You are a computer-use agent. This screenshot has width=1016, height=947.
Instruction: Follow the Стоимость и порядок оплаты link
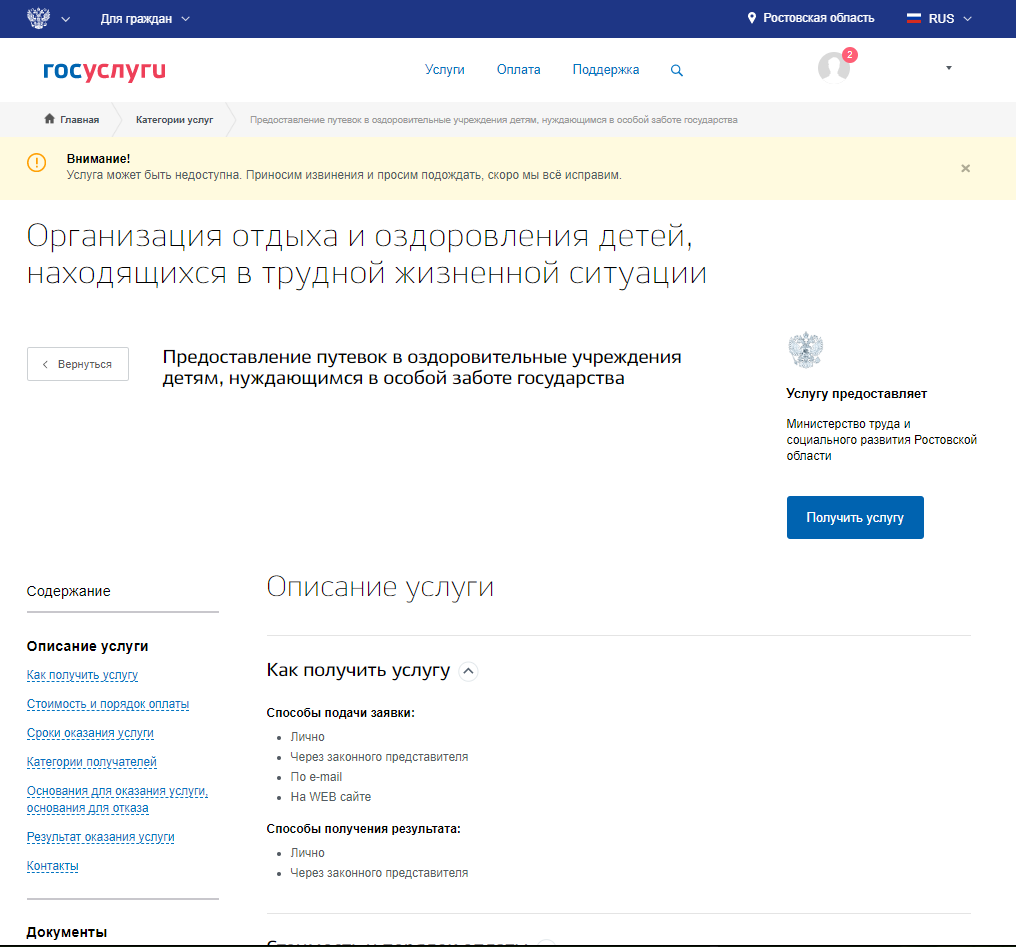pos(108,704)
